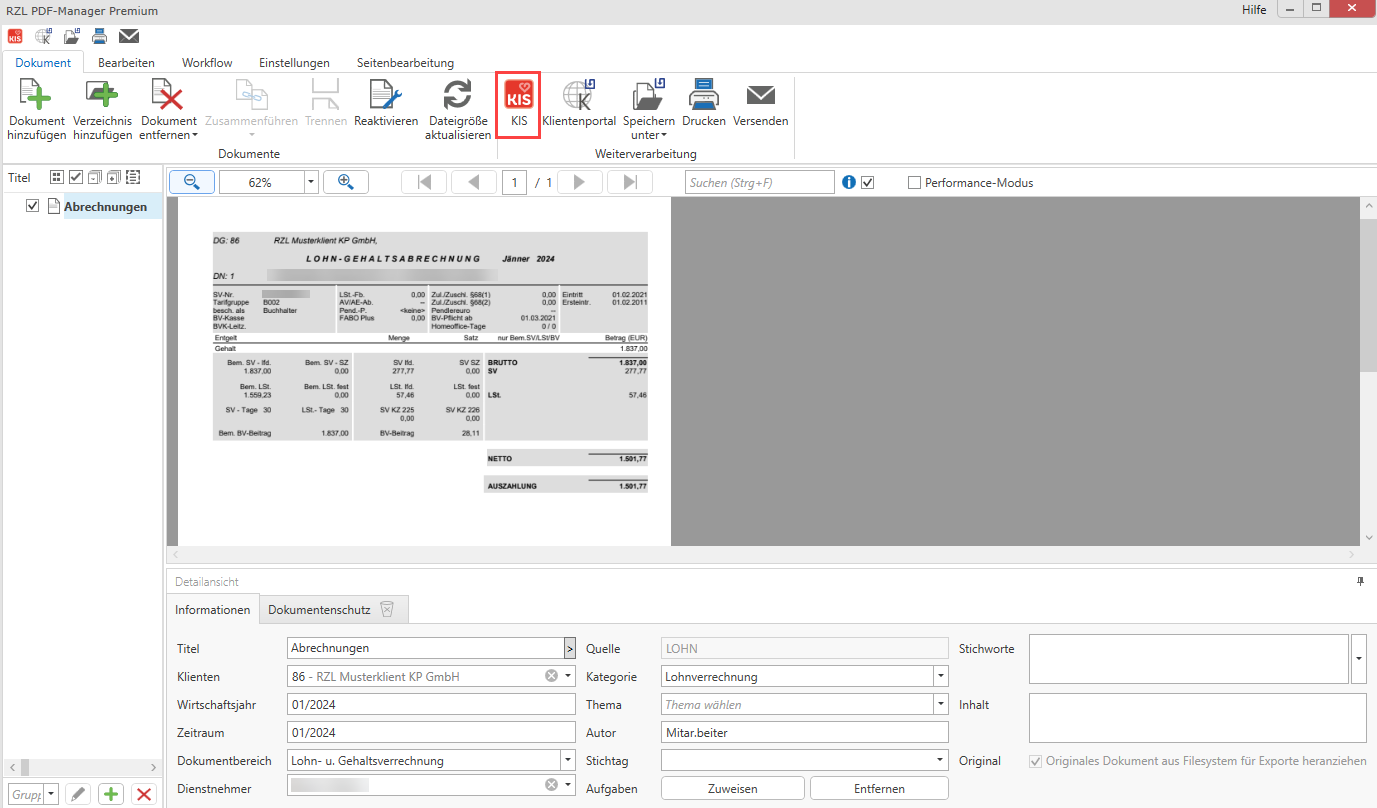Run Dateigröße aktualisieren
This screenshot has width=1377, height=808.
point(457,104)
